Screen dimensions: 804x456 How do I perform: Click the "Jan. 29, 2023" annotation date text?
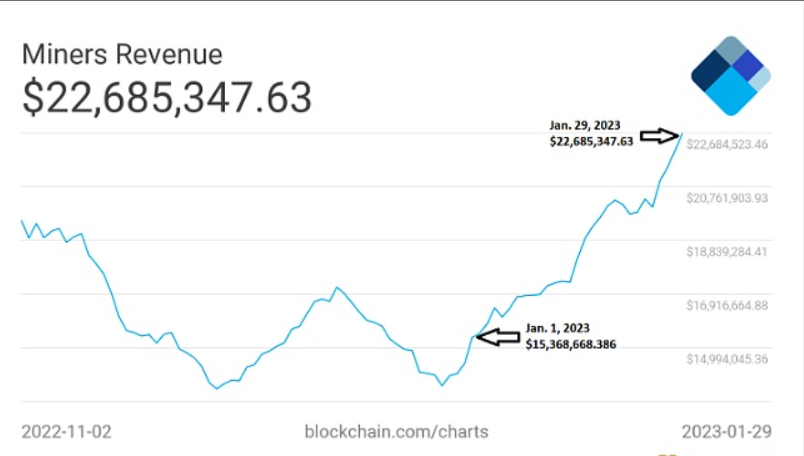(585, 125)
